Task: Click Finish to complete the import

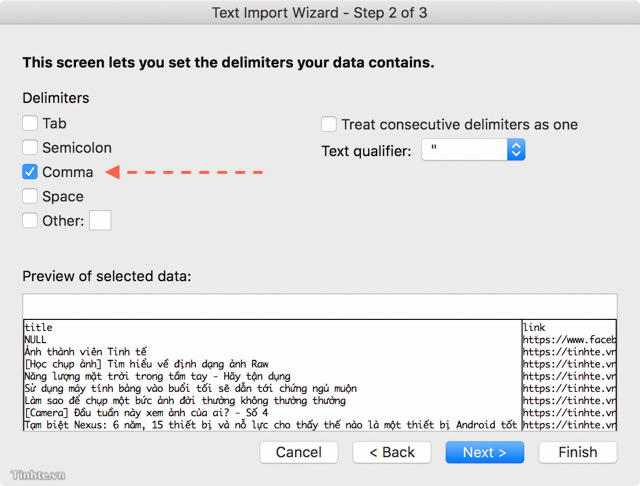Action: point(578,452)
